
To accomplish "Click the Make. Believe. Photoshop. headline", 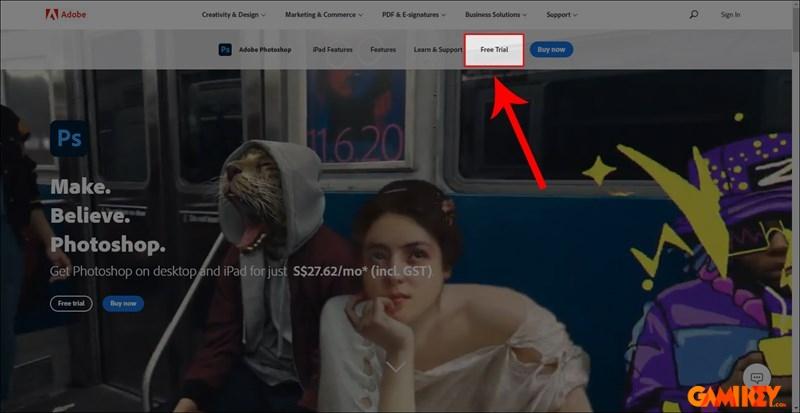I will (108, 216).
